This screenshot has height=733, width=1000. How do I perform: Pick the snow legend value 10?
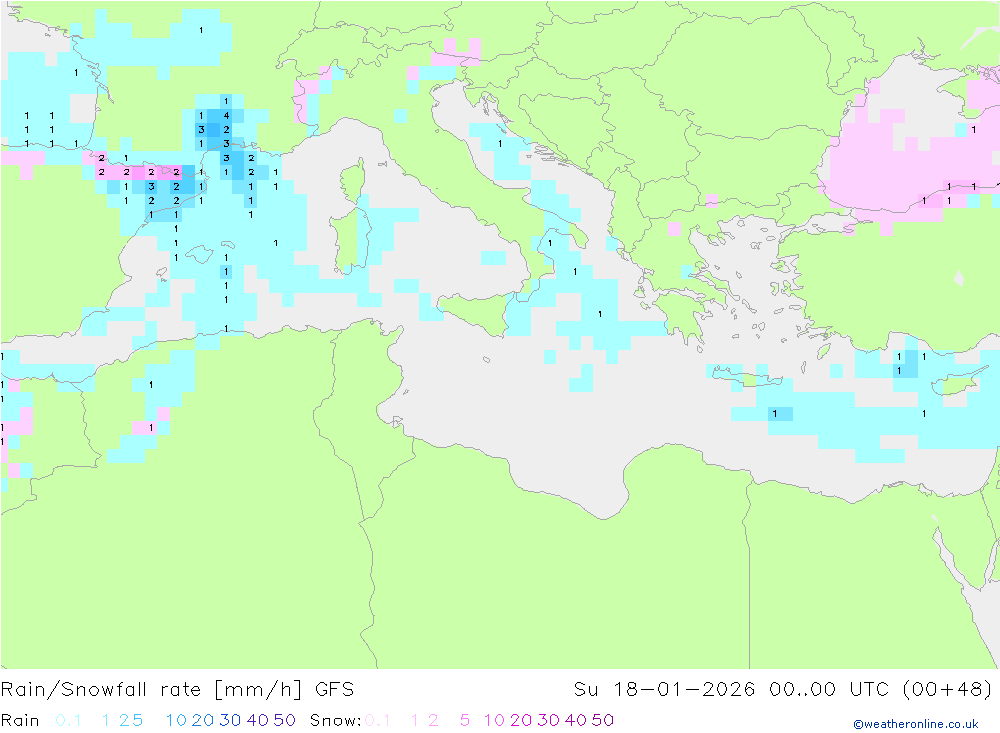pos(494,720)
